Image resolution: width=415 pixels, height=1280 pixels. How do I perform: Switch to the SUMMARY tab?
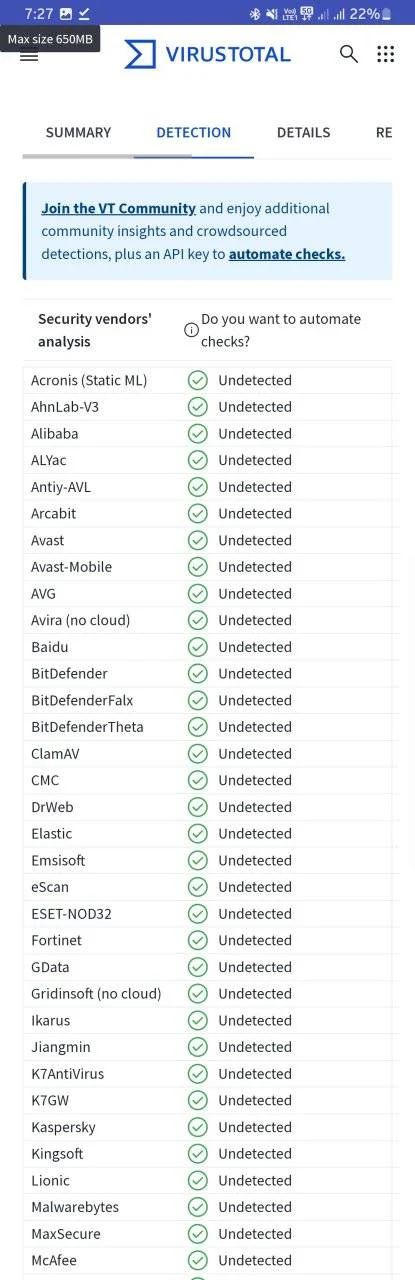tap(78, 132)
